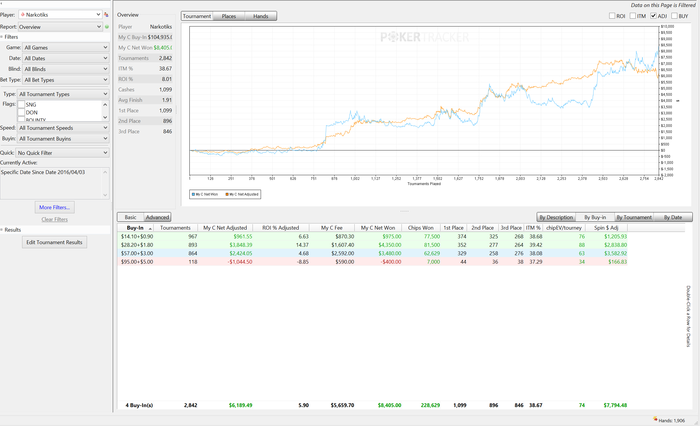Sort by the Chips Won column header
Viewport: 700px width, 426px height.
pyautogui.click(x=421, y=228)
